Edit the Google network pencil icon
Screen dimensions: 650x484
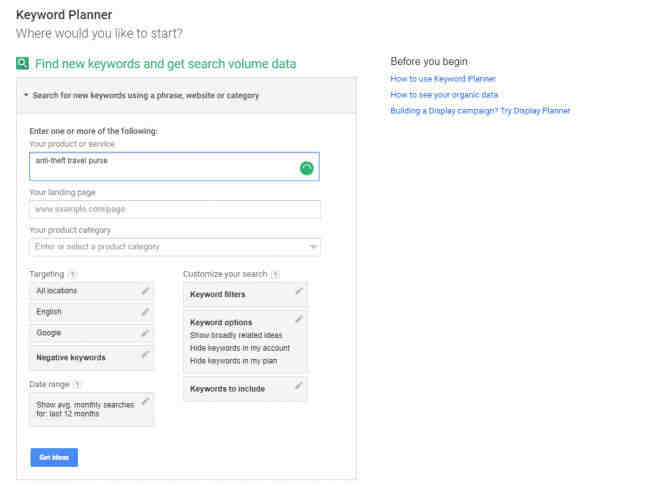tap(145, 333)
